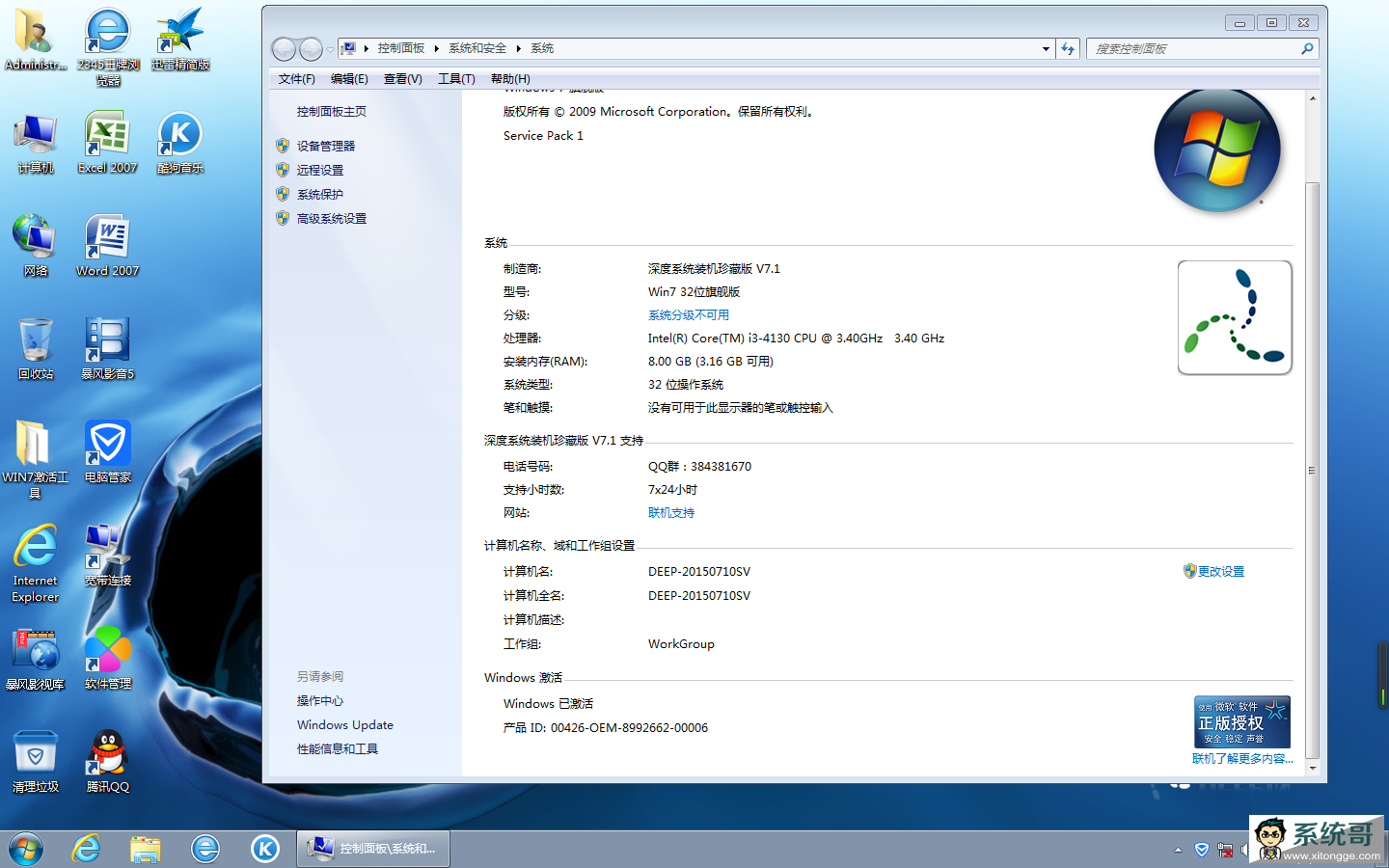
Task: Select the 腾讯QQ desktop icon
Action: click(108, 762)
